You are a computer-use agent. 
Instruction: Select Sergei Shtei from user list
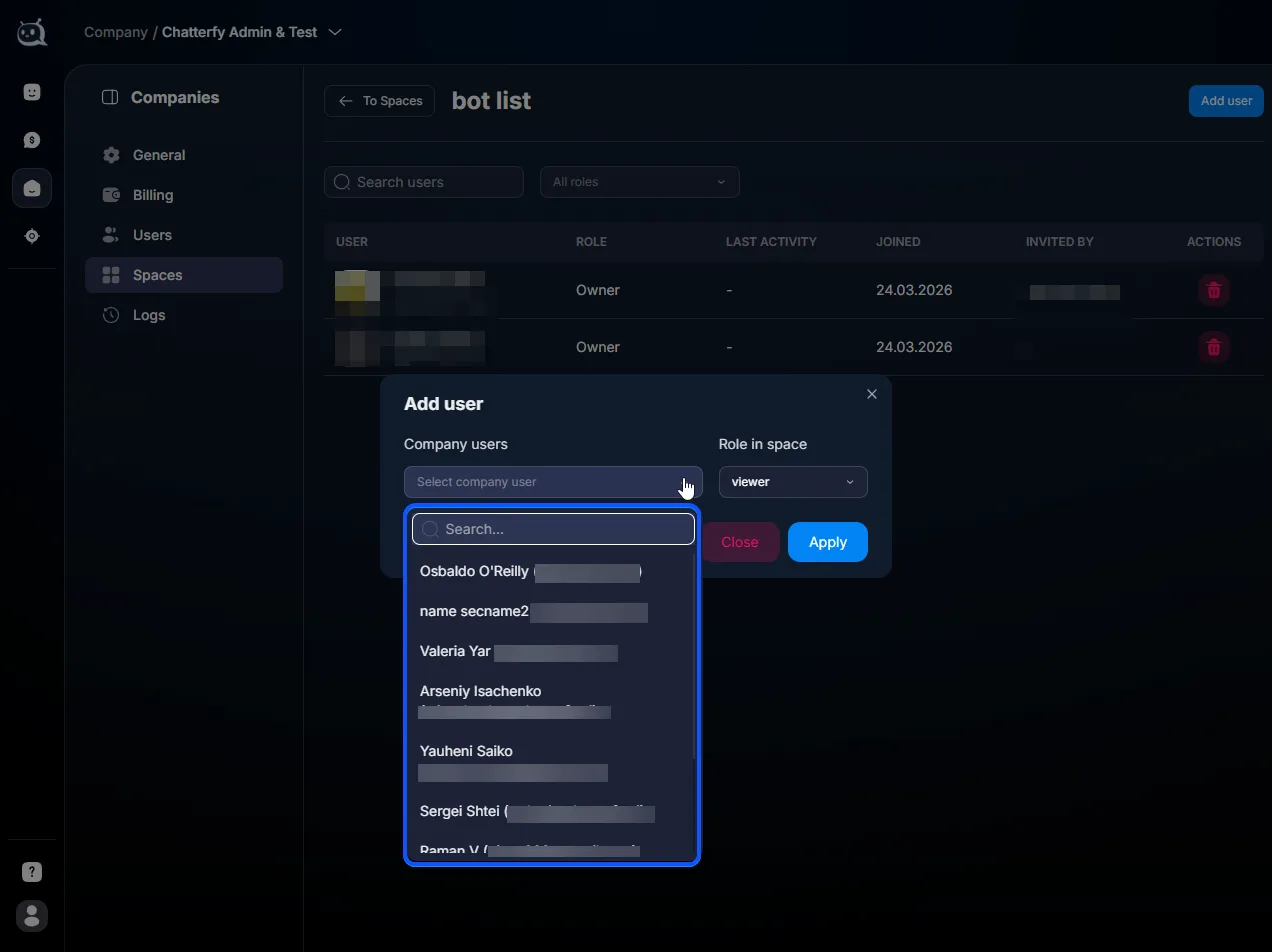(x=552, y=812)
